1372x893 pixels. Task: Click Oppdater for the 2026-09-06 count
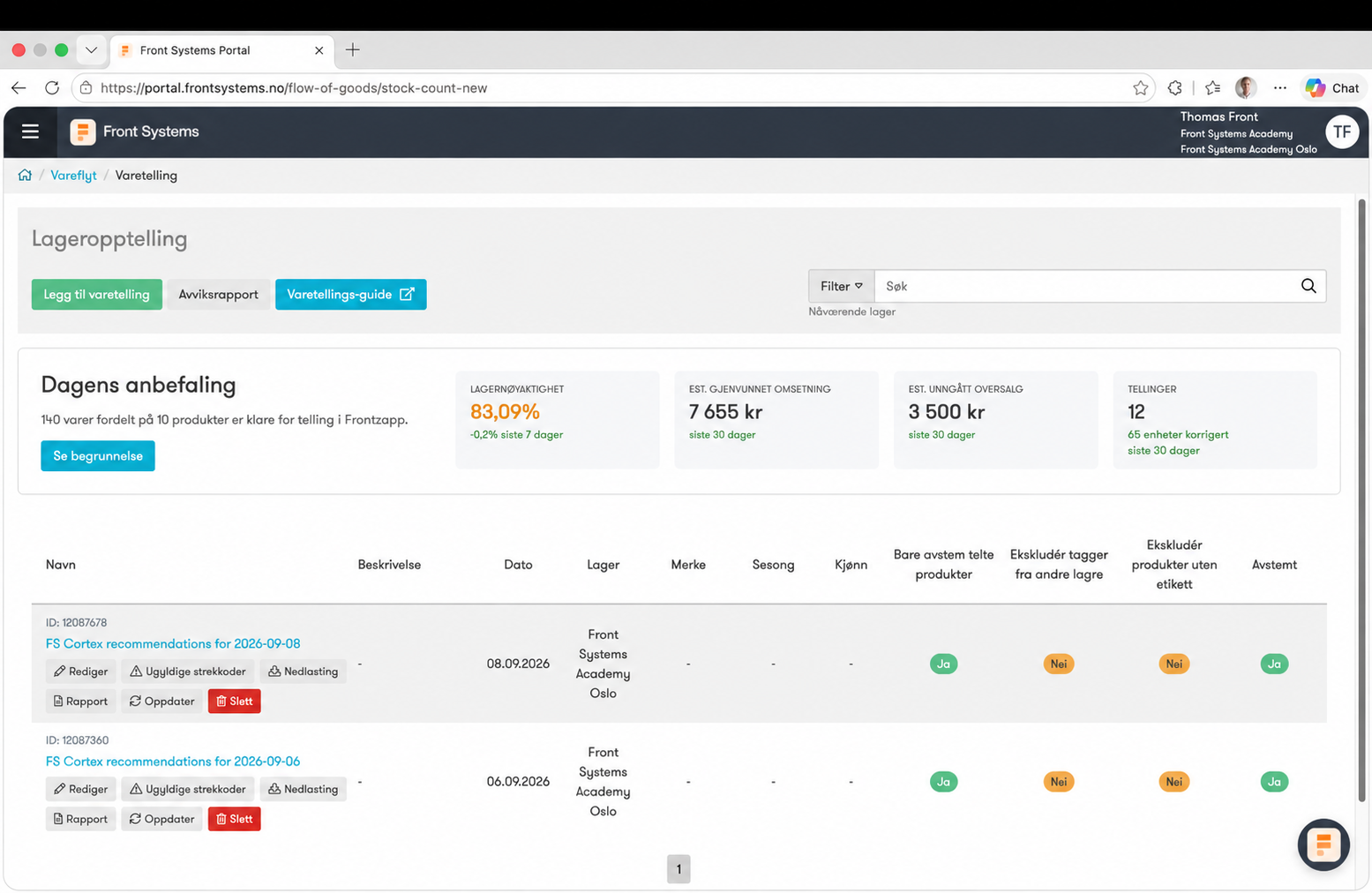162,819
